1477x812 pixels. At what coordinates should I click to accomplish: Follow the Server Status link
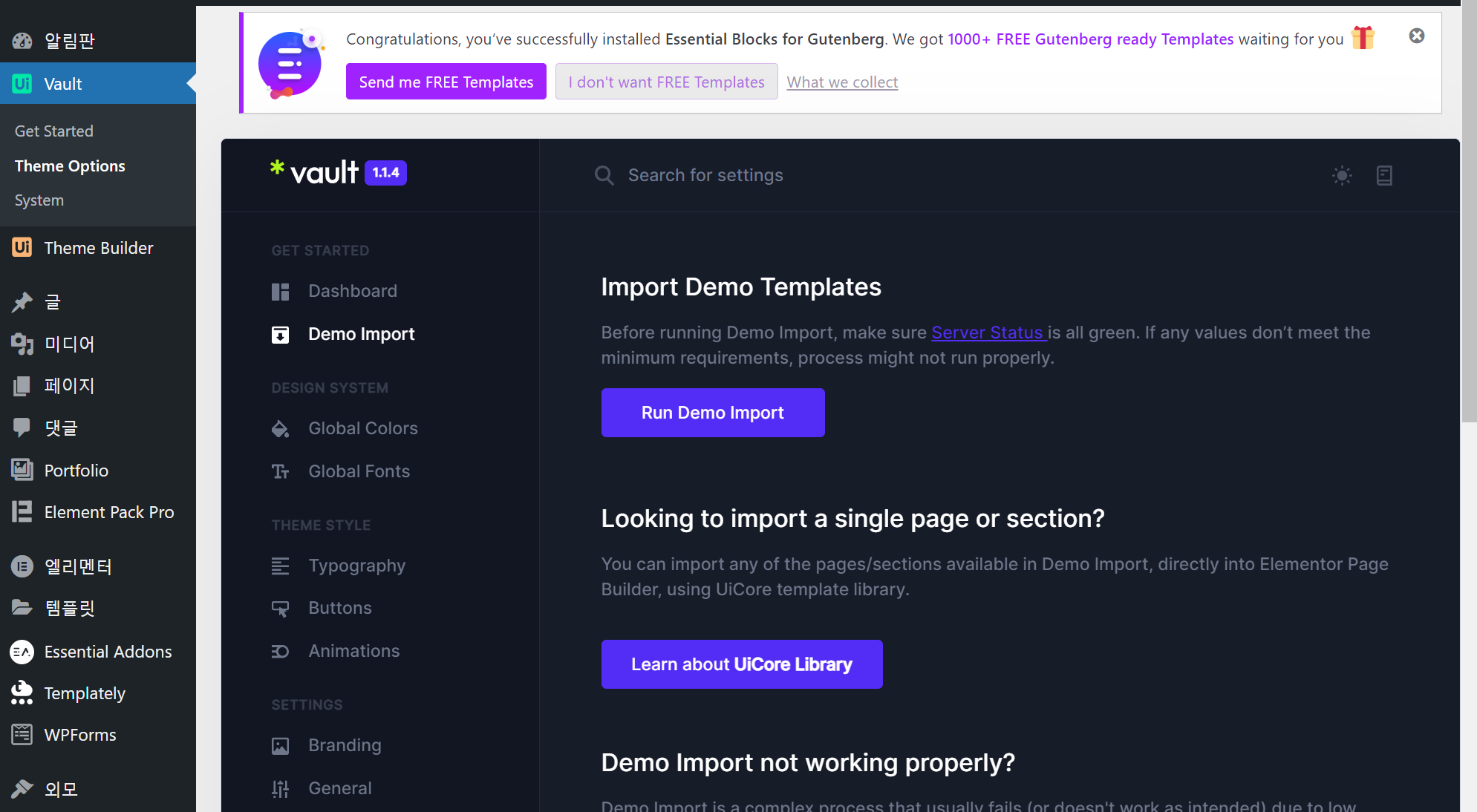[988, 333]
